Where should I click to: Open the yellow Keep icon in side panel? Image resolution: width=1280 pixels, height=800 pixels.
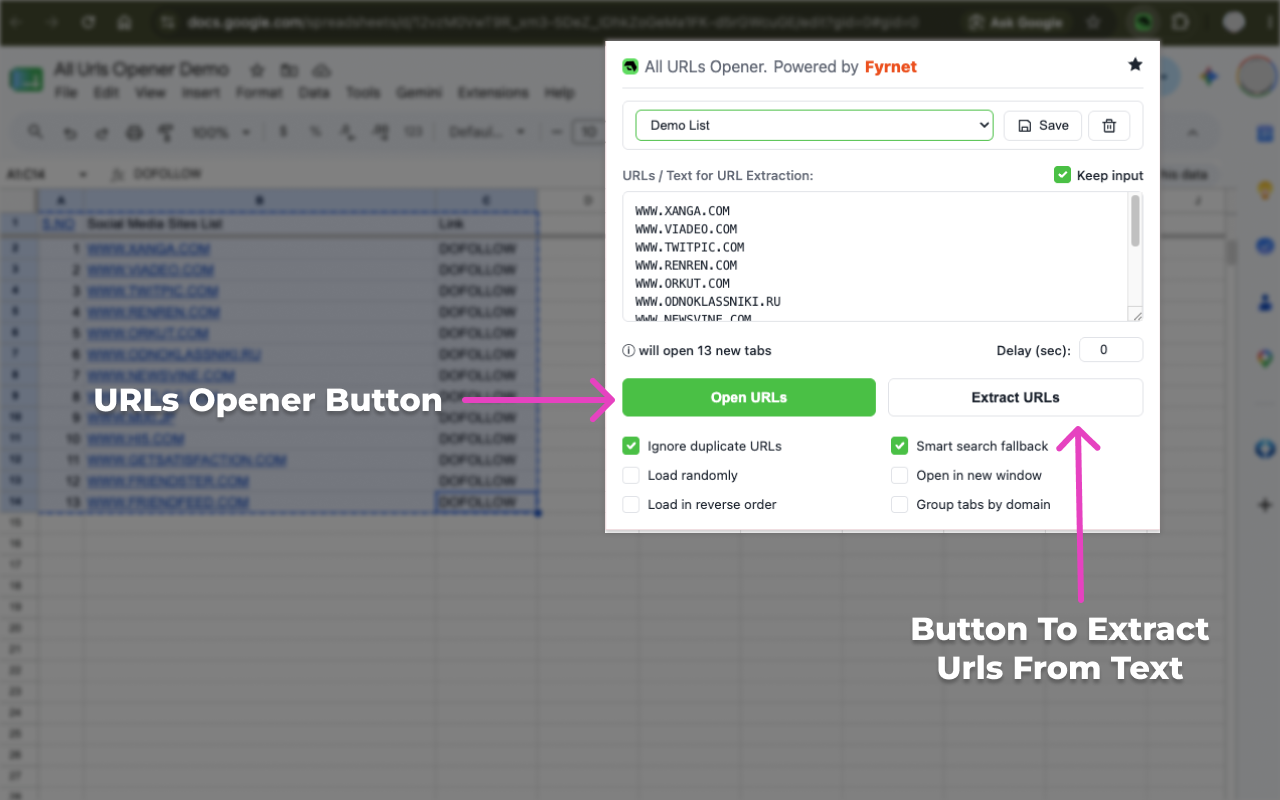1264,189
